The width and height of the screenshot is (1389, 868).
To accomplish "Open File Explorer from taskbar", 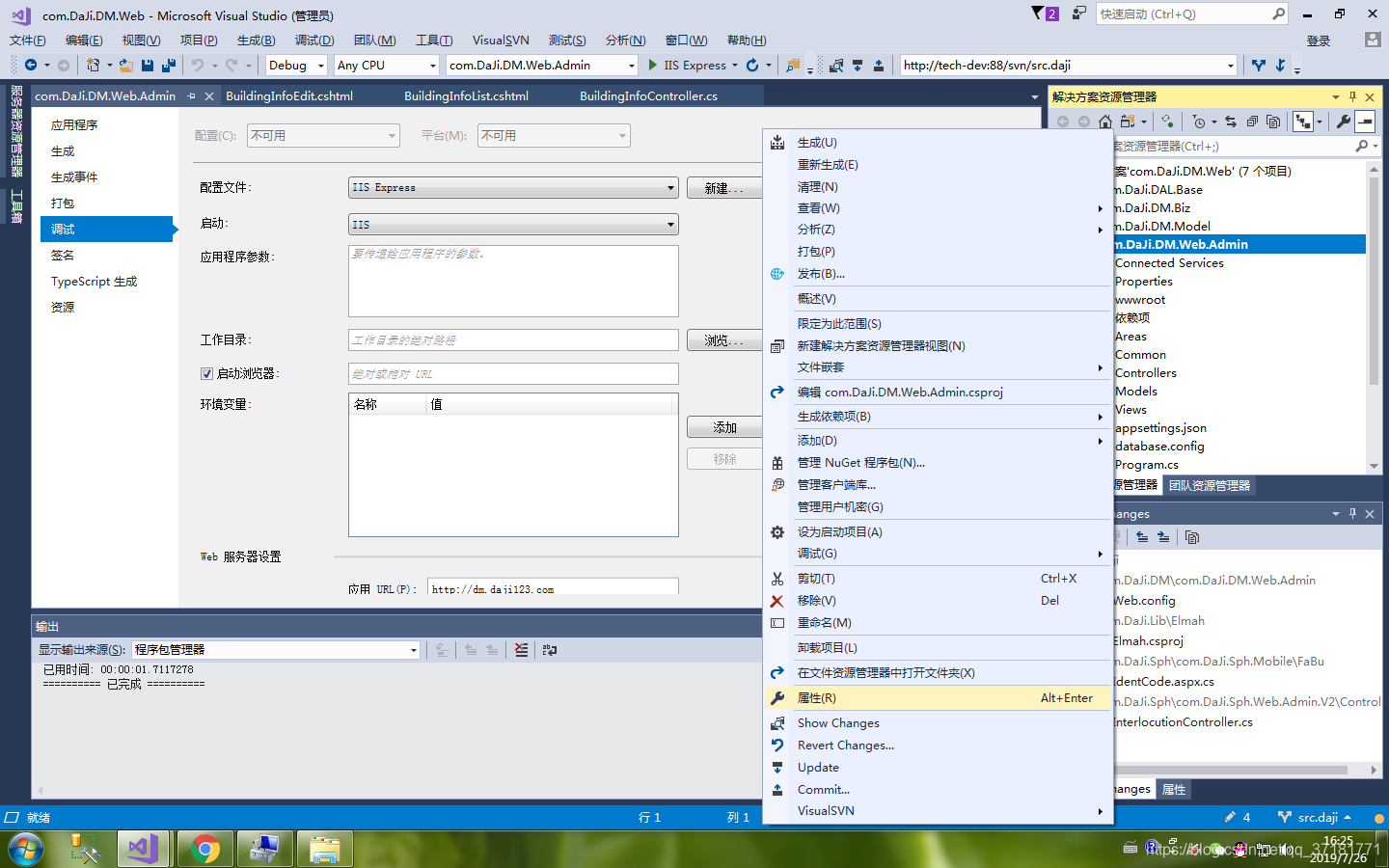I will click(x=324, y=849).
